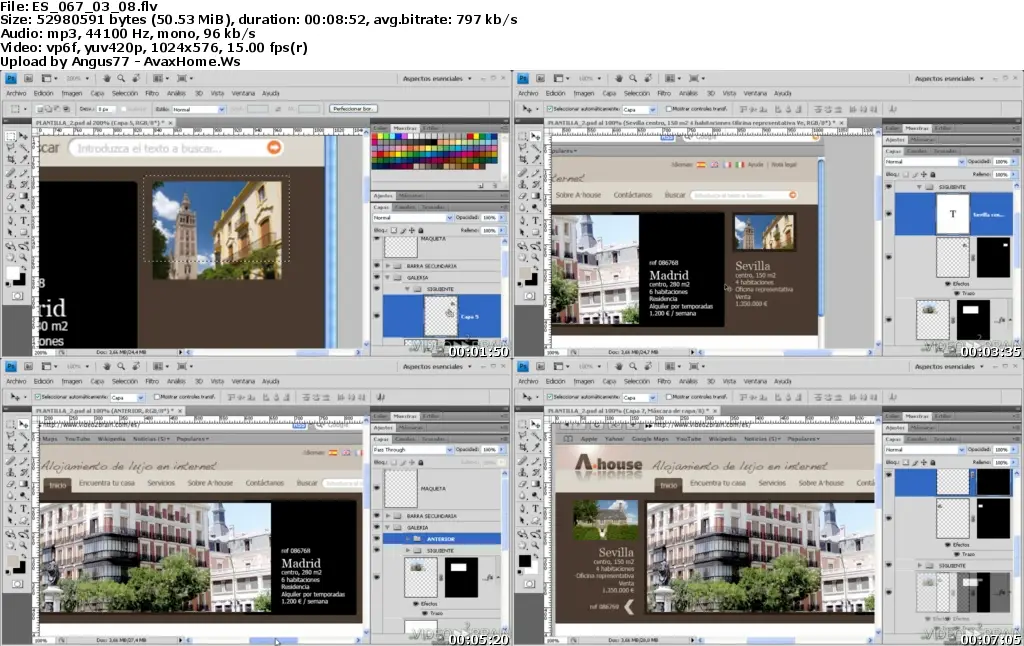Launch Bridge from the 00:01:50 frame
This screenshot has height=646, width=1024.
tap(28, 78)
